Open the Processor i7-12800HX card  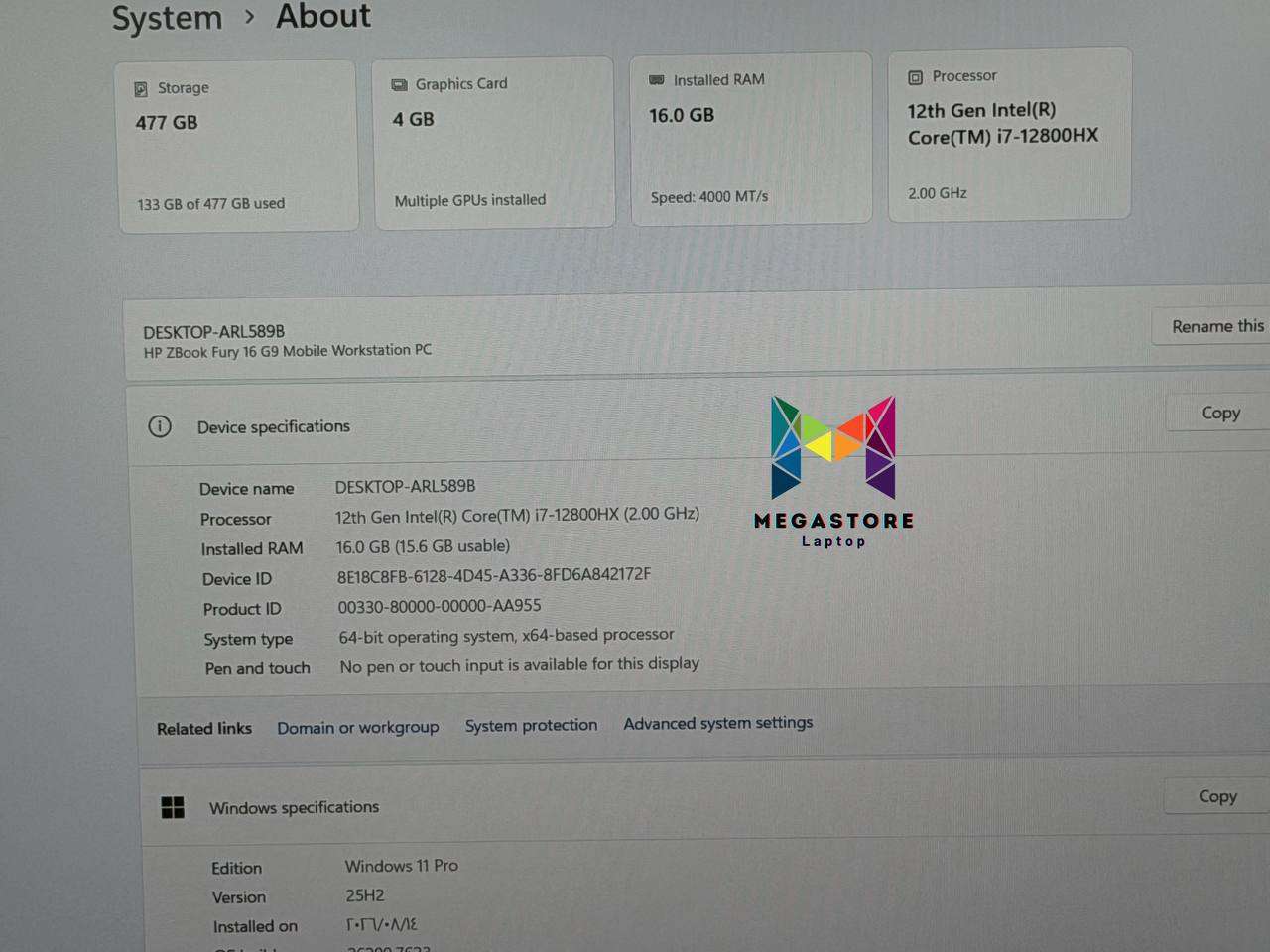[1009, 134]
